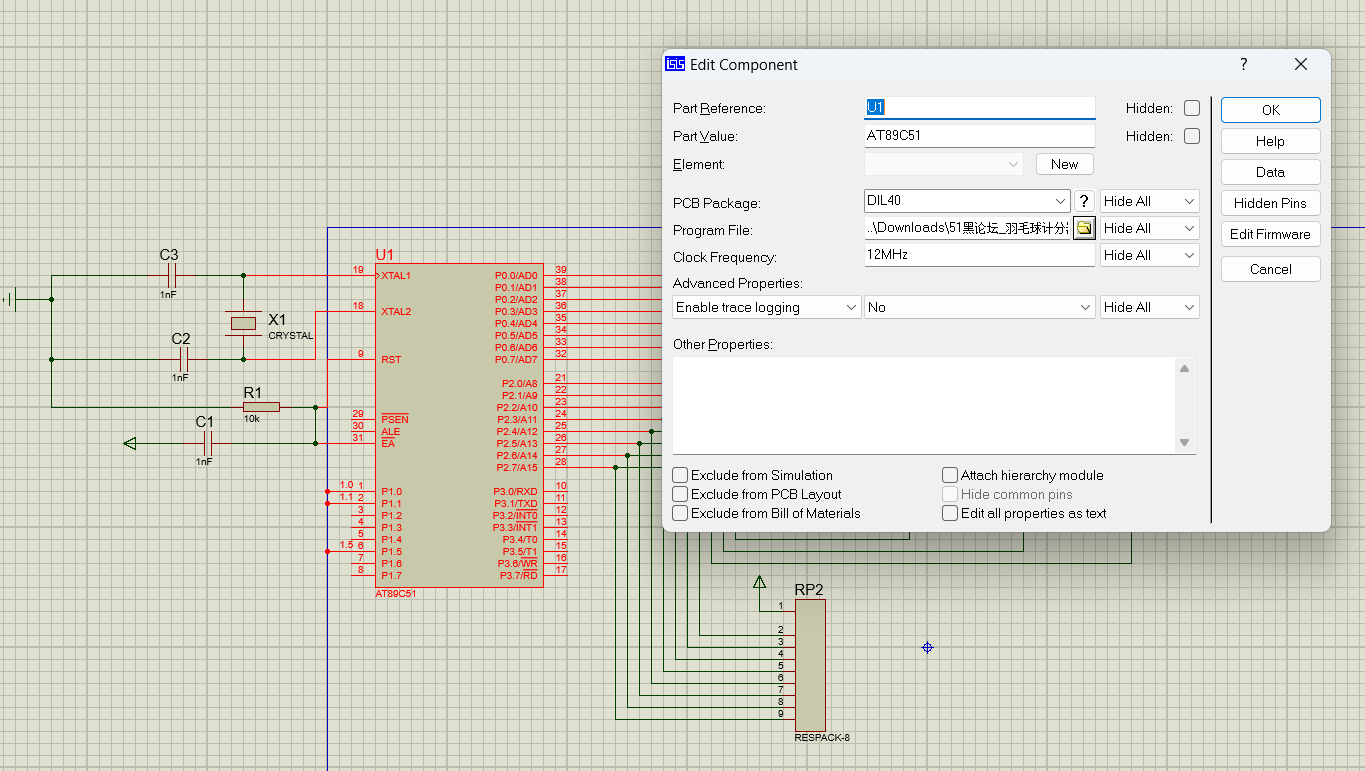The height and width of the screenshot is (771, 1365).
Task: Click the P1.7 pin label
Action: point(391,575)
